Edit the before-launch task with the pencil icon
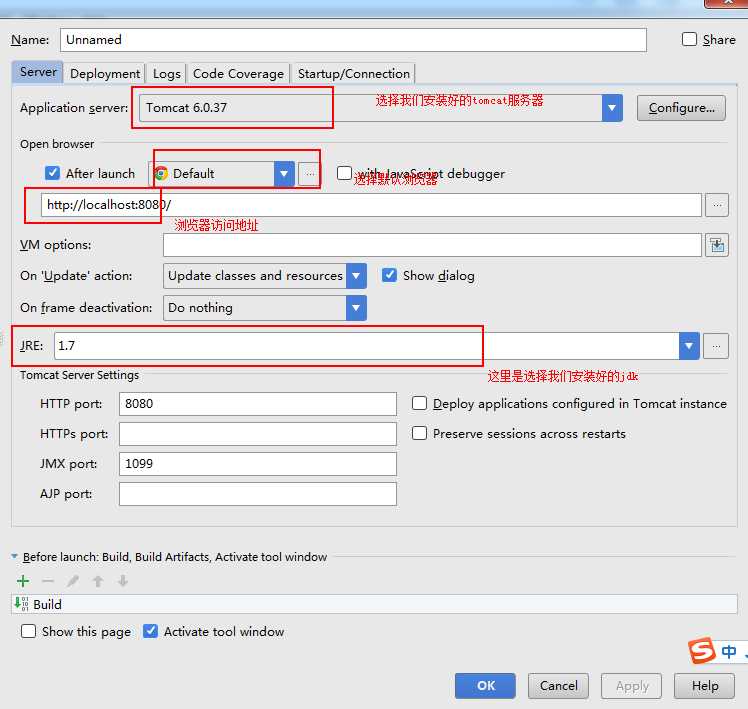Screen dimensions: 748x709 click(x=73, y=581)
